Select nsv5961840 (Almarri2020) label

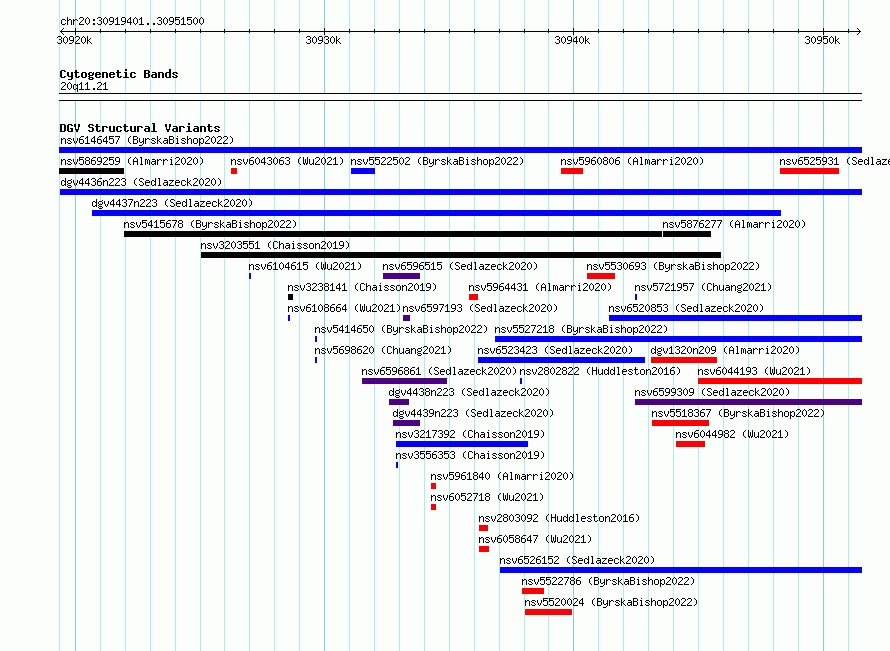502,476
